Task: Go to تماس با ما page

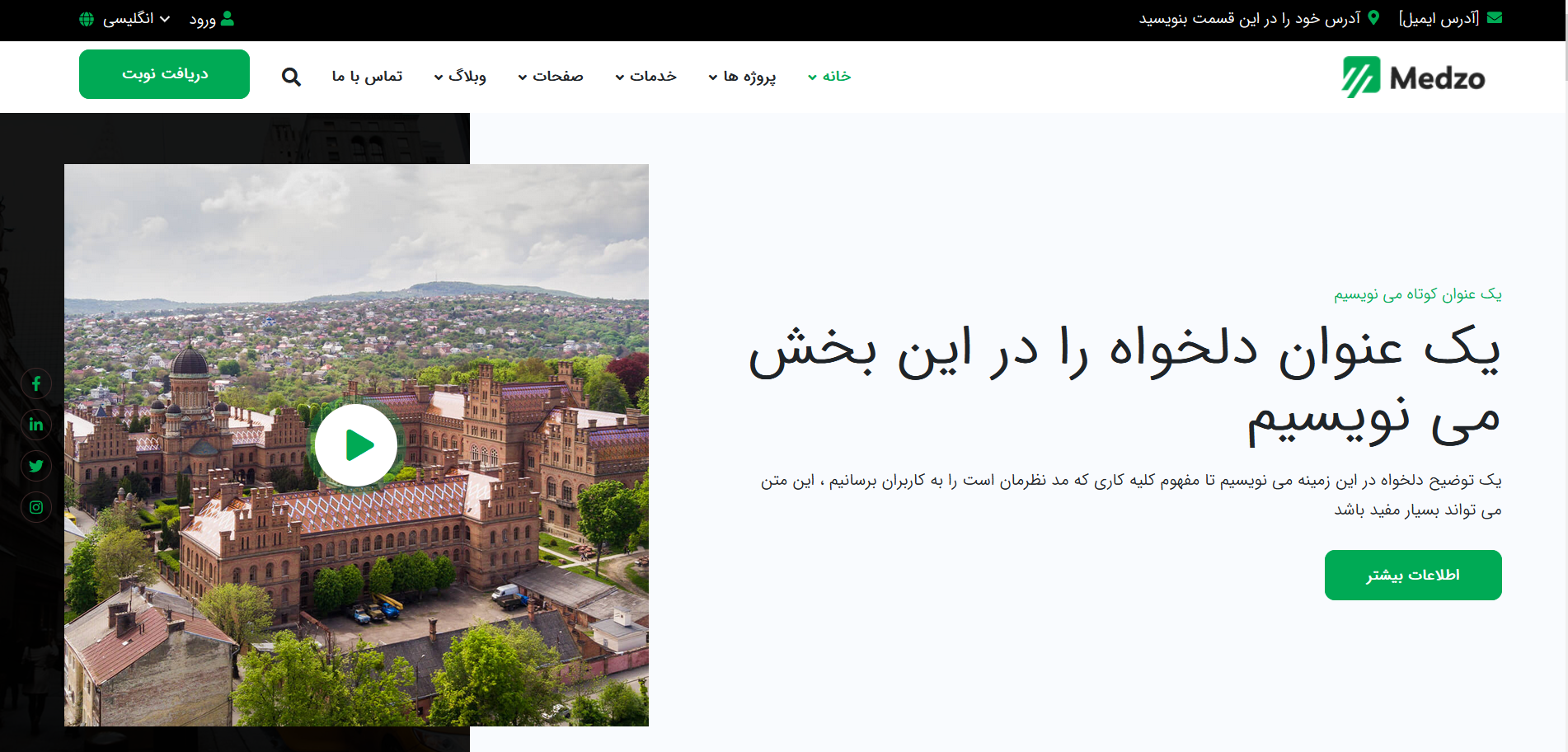Action: 367,77
